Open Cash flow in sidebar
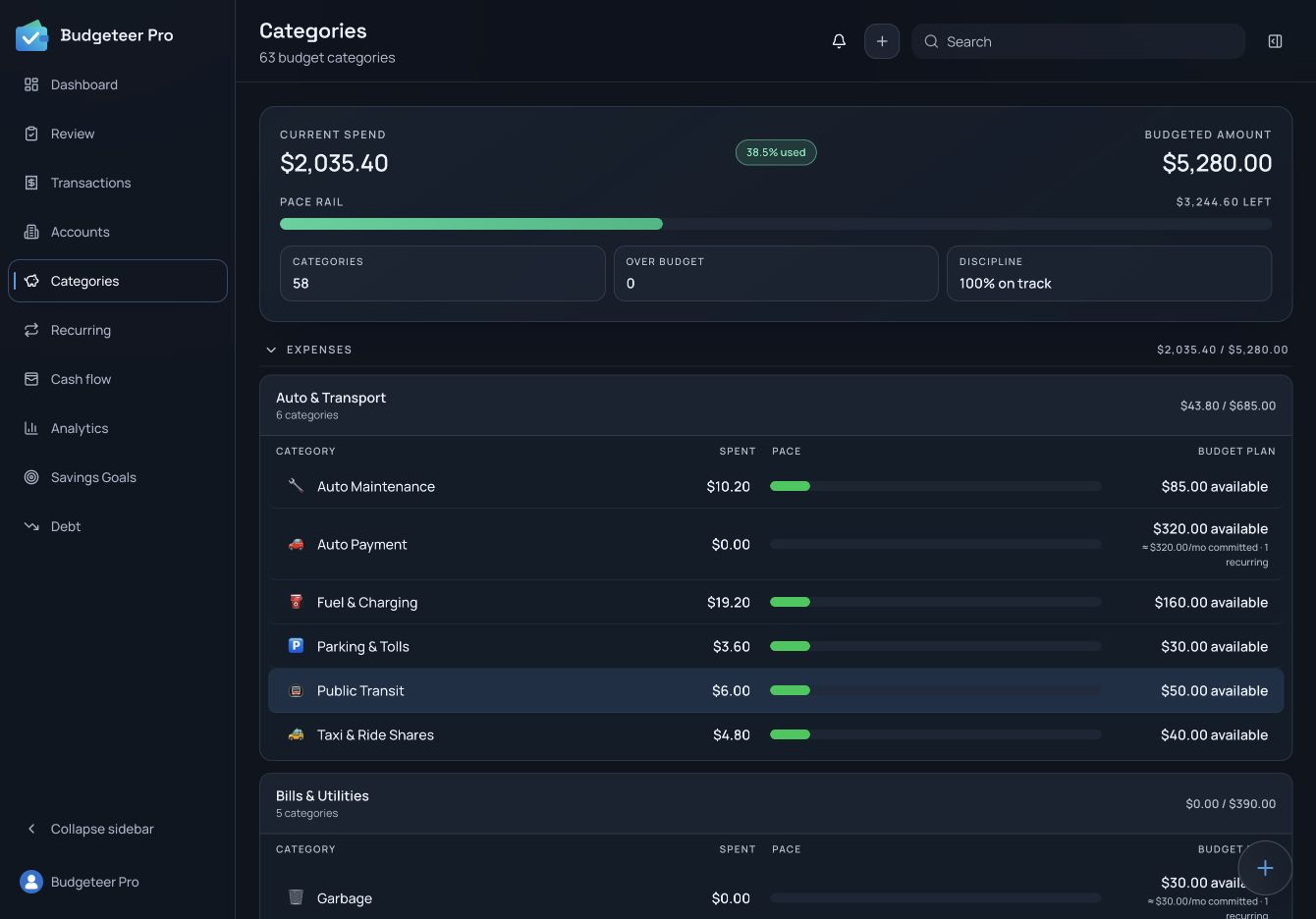Viewport: 1316px width, 919px height. [x=118, y=379]
